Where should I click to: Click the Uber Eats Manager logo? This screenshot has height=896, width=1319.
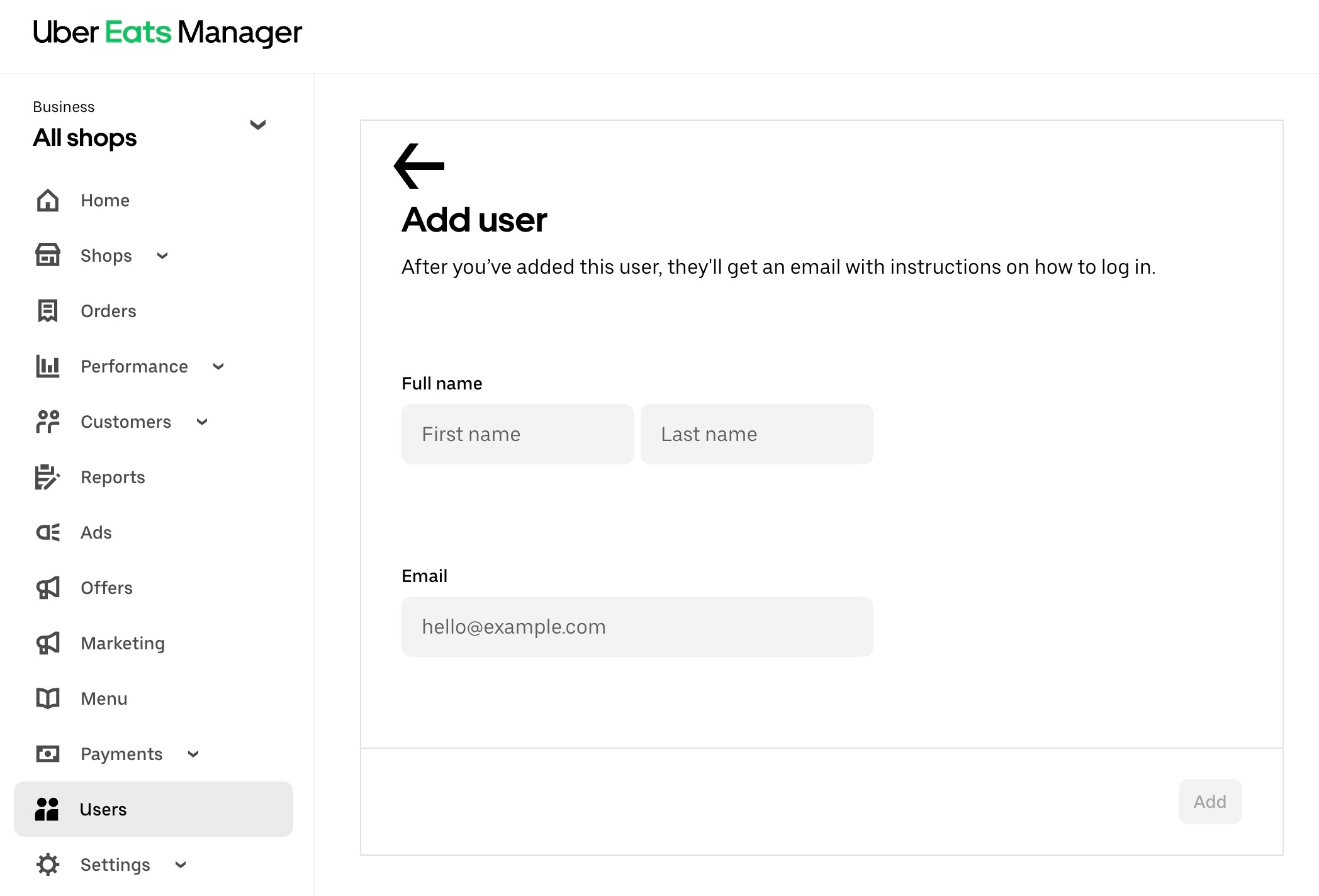167,33
